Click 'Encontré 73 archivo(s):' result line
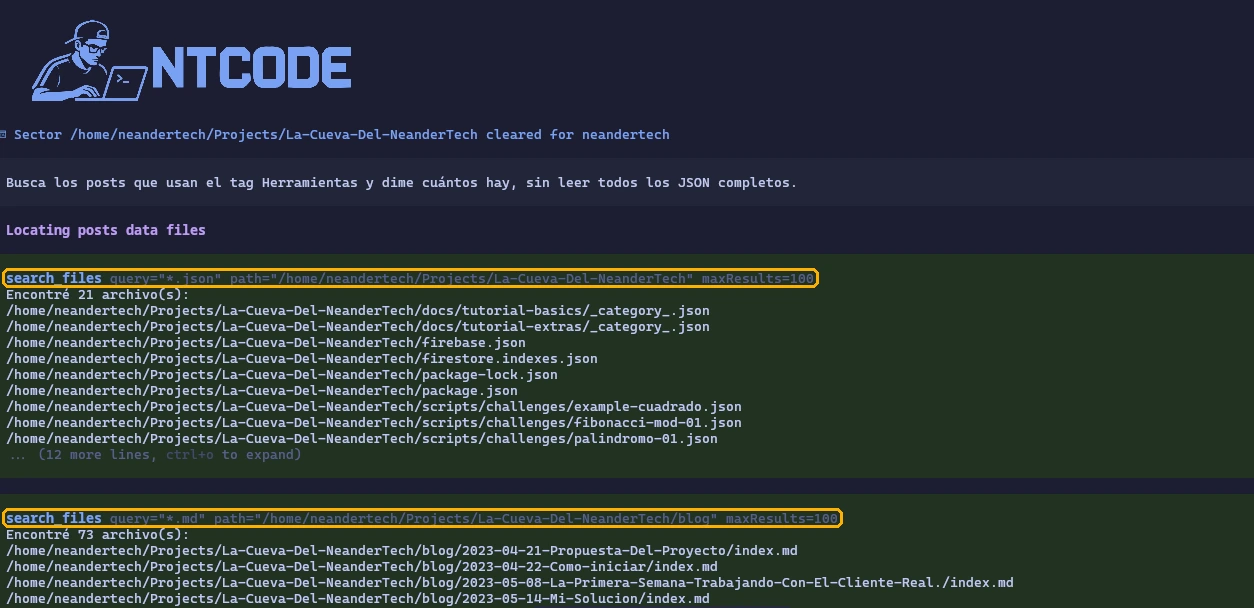Image resolution: width=1254 pixels, height=608 pixels. point(98,534)
